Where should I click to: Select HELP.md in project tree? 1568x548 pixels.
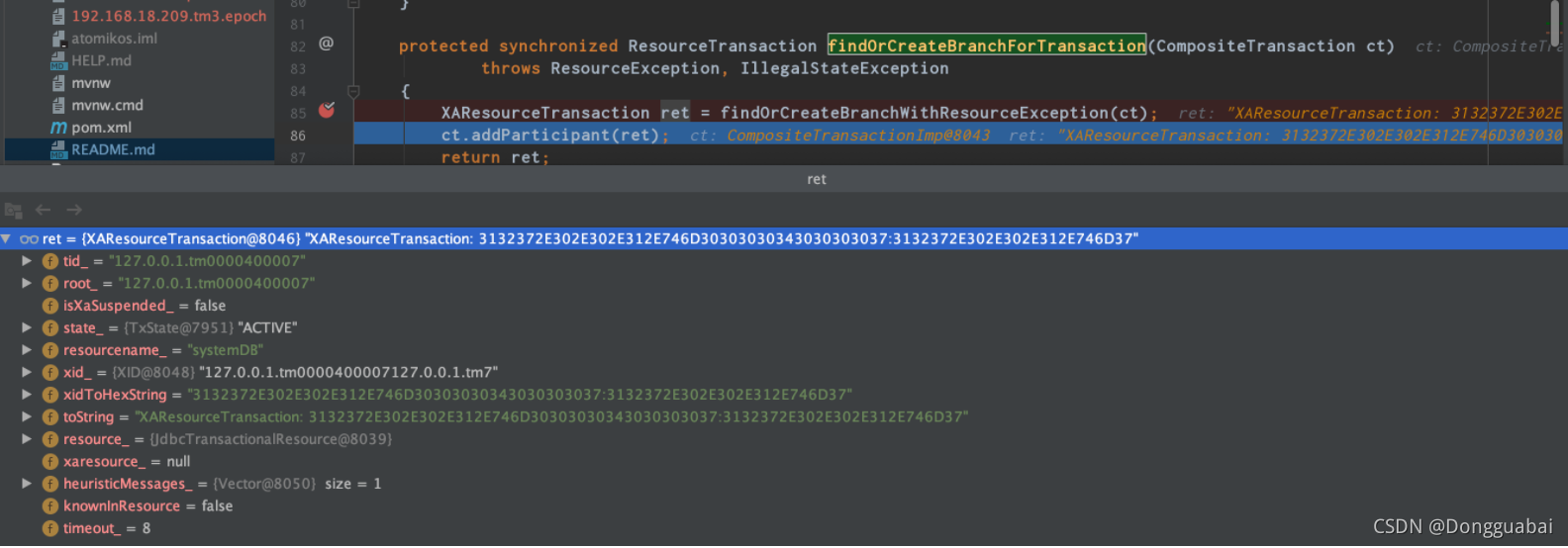click(x=101, y=60)
